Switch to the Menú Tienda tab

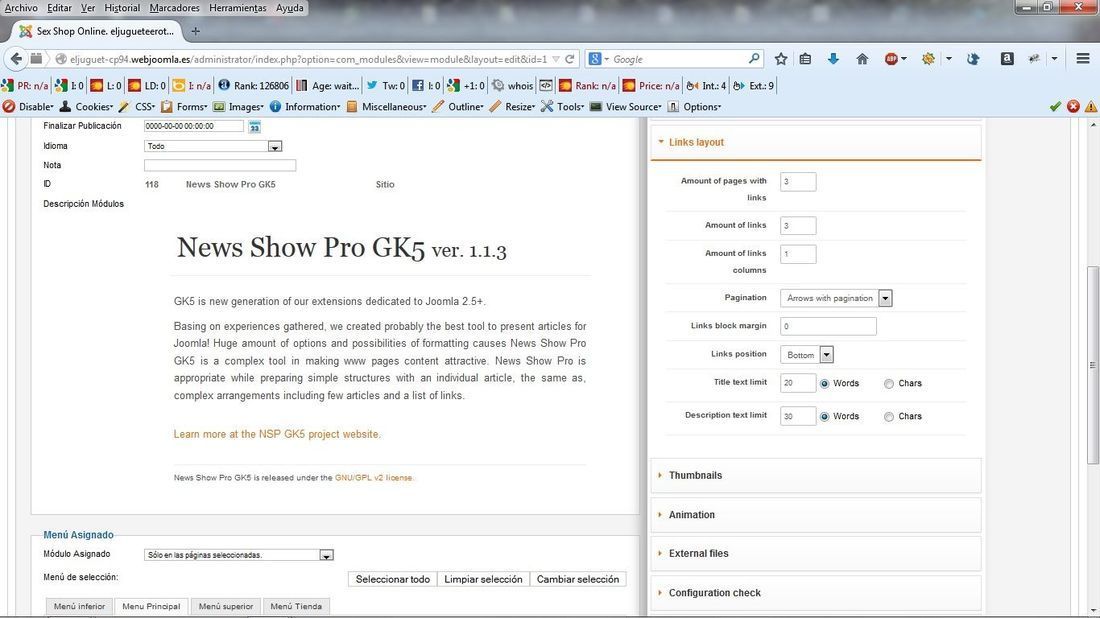[296, 607]
